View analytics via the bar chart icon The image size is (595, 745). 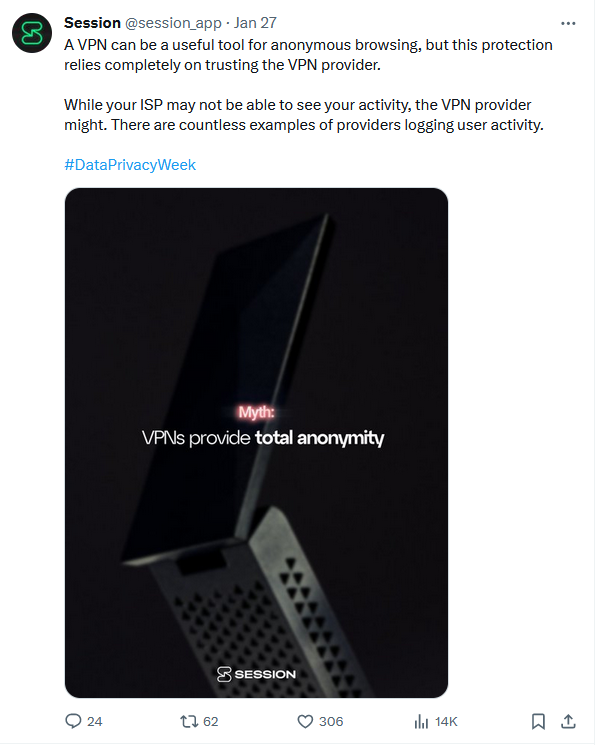(x=421, y=722)
